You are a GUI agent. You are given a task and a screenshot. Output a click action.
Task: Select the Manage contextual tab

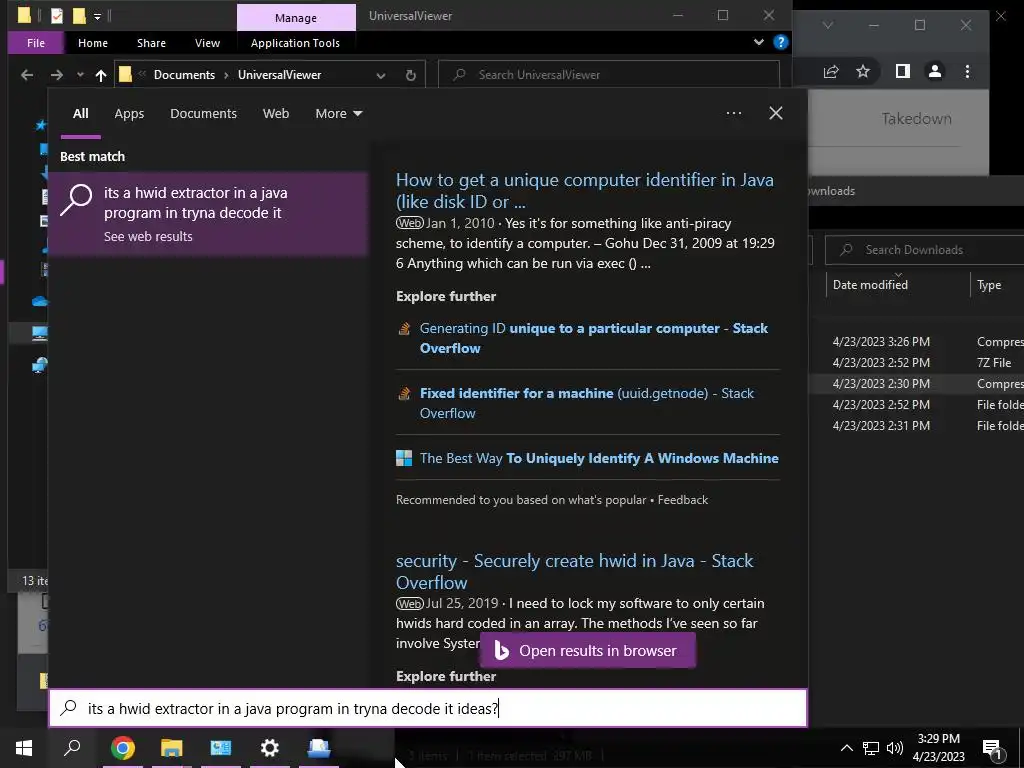(296, 18)
